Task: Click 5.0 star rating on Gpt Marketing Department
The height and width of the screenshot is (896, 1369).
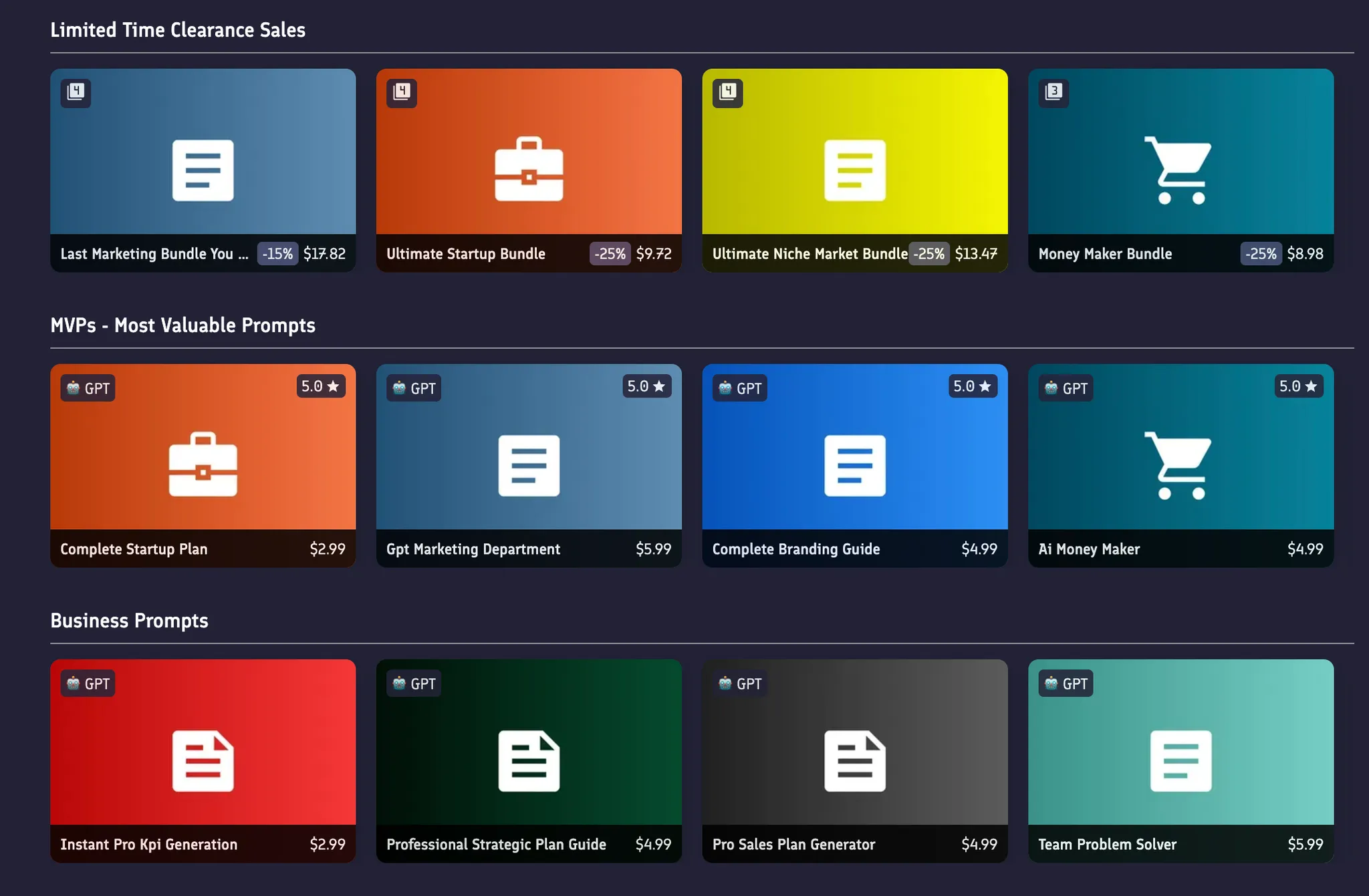Action: click(x=646, y=386)
